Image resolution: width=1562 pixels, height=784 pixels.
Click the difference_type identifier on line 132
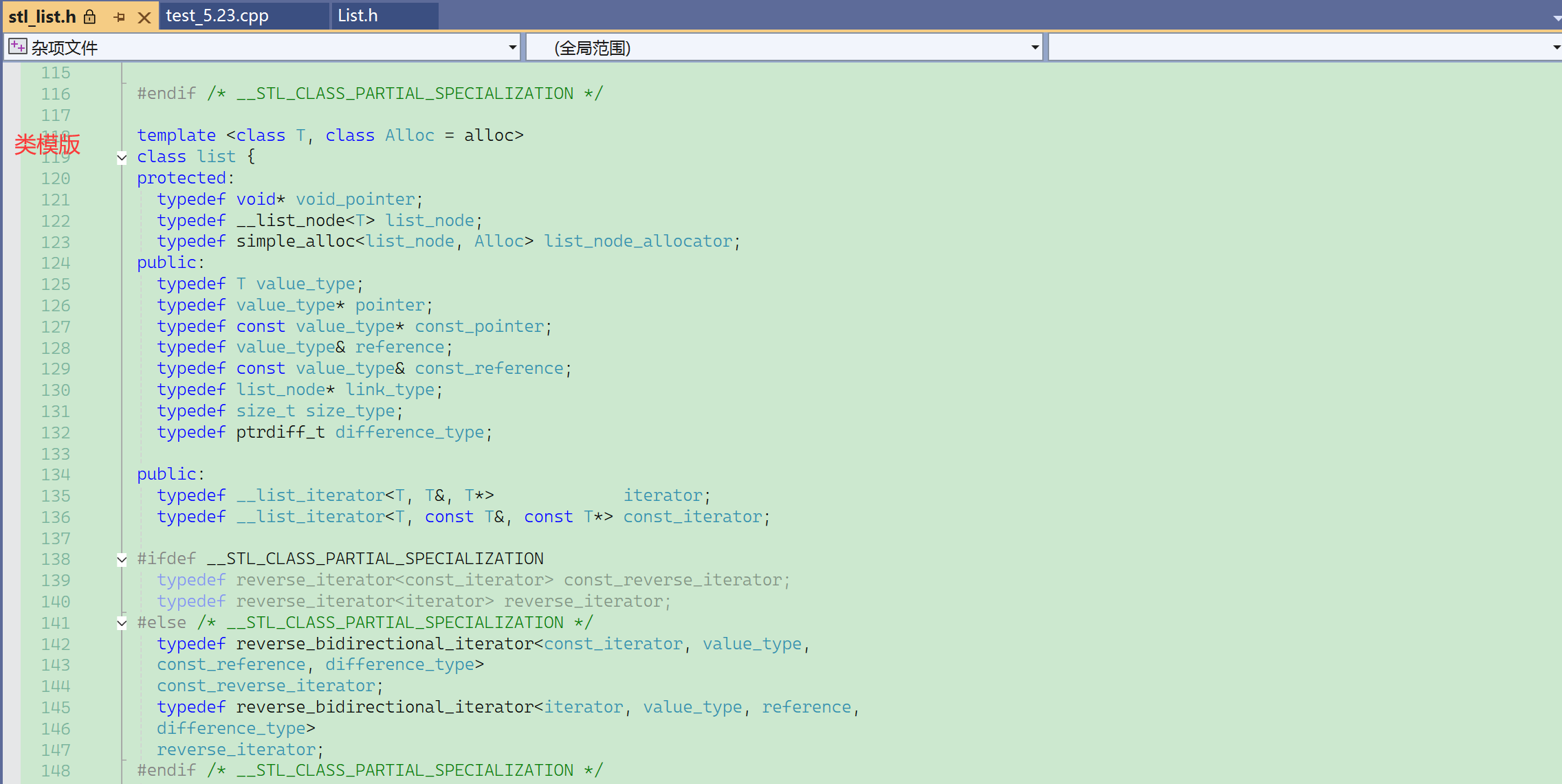[x=410, y=433]
